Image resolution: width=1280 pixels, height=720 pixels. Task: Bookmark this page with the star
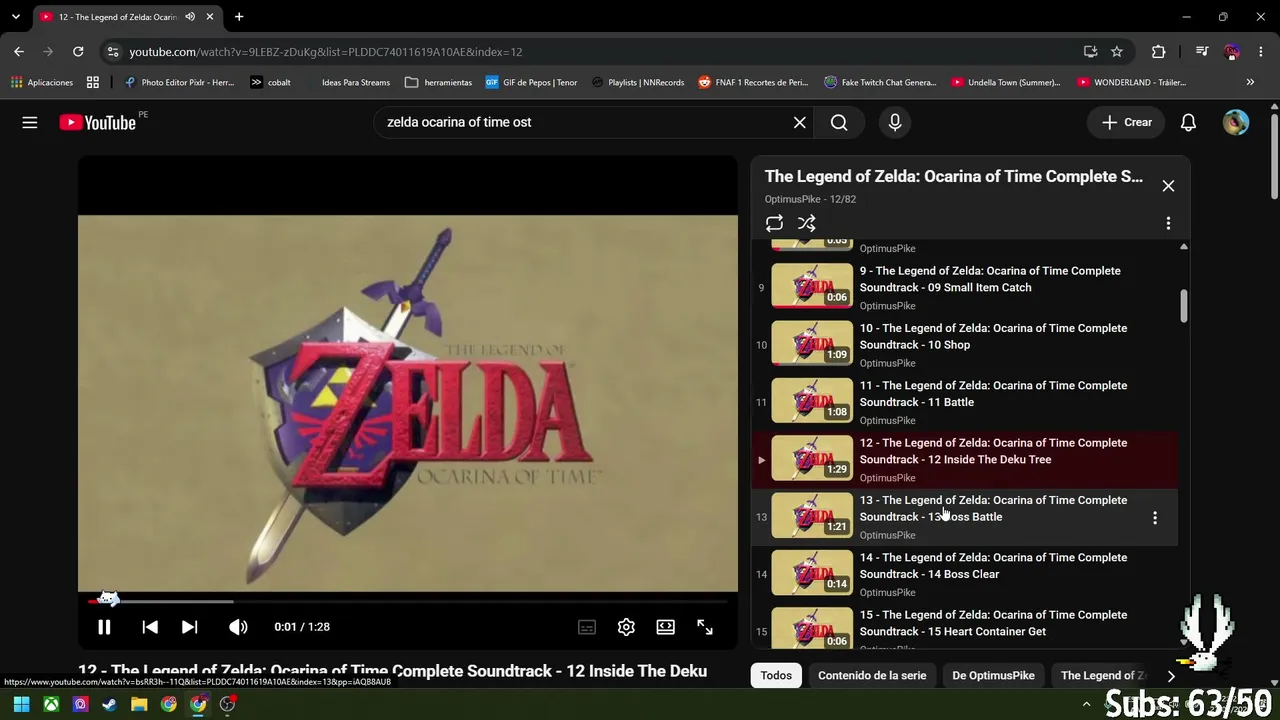click(x=1117, y=52)
